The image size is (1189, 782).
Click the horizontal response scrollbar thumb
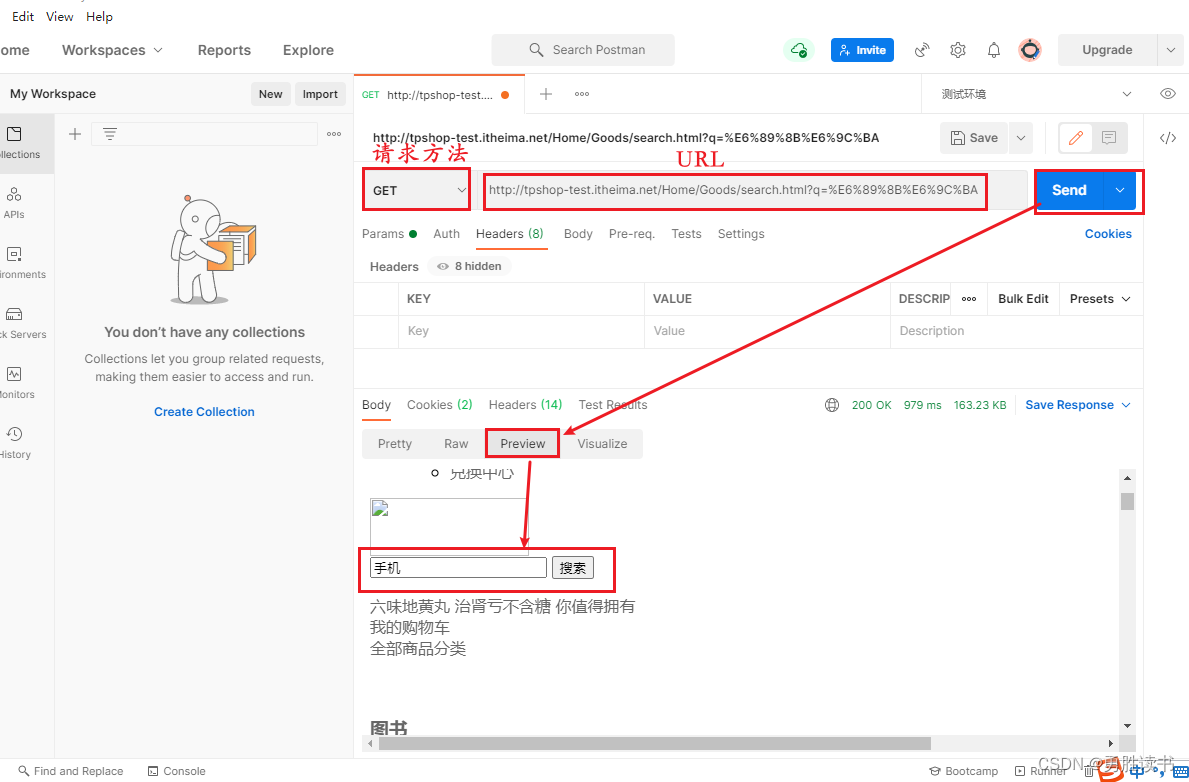pyautogui.click(x=654, y=743)
